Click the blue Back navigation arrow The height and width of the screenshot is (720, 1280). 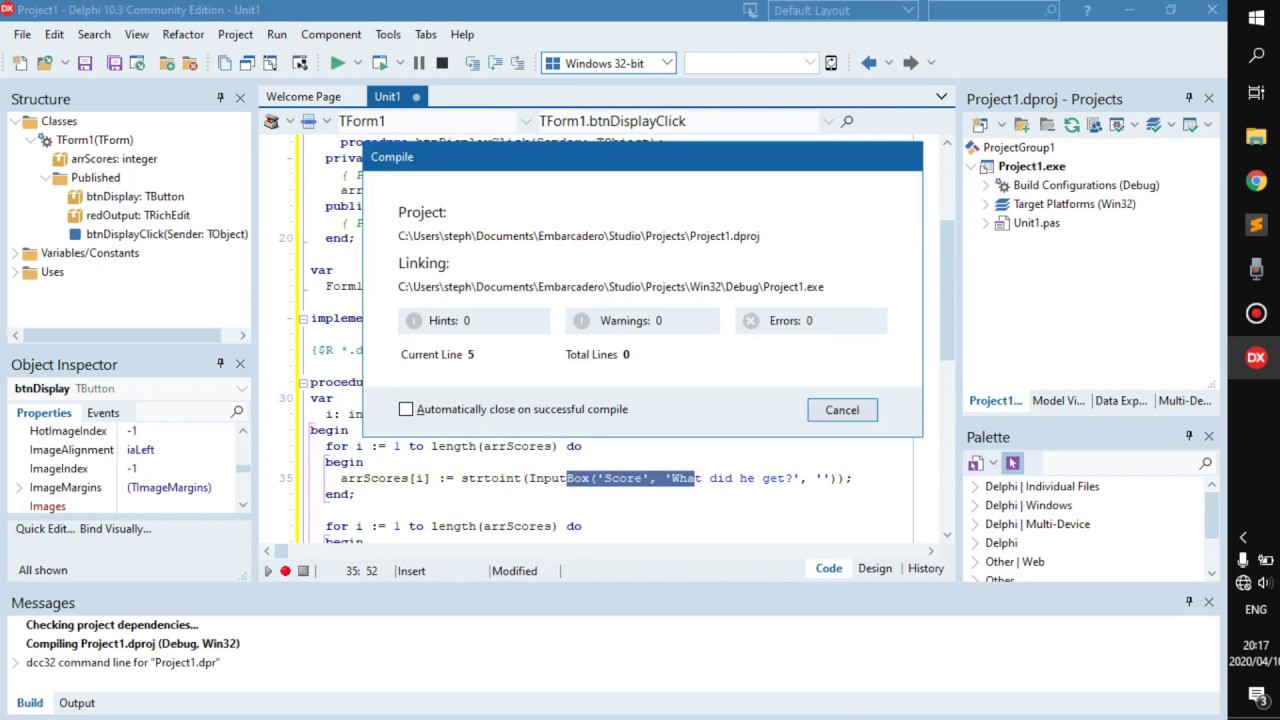(x=868, y=63)
